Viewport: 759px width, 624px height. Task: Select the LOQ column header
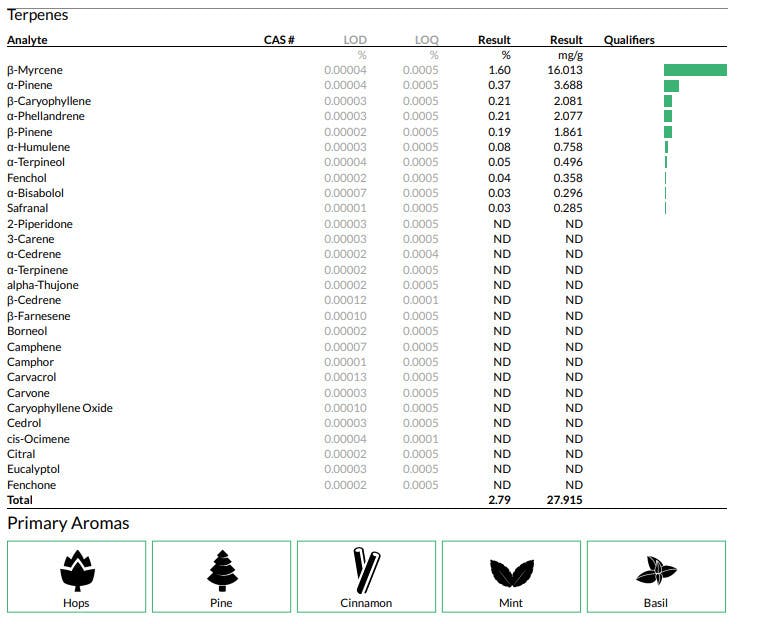pos(426,40)
